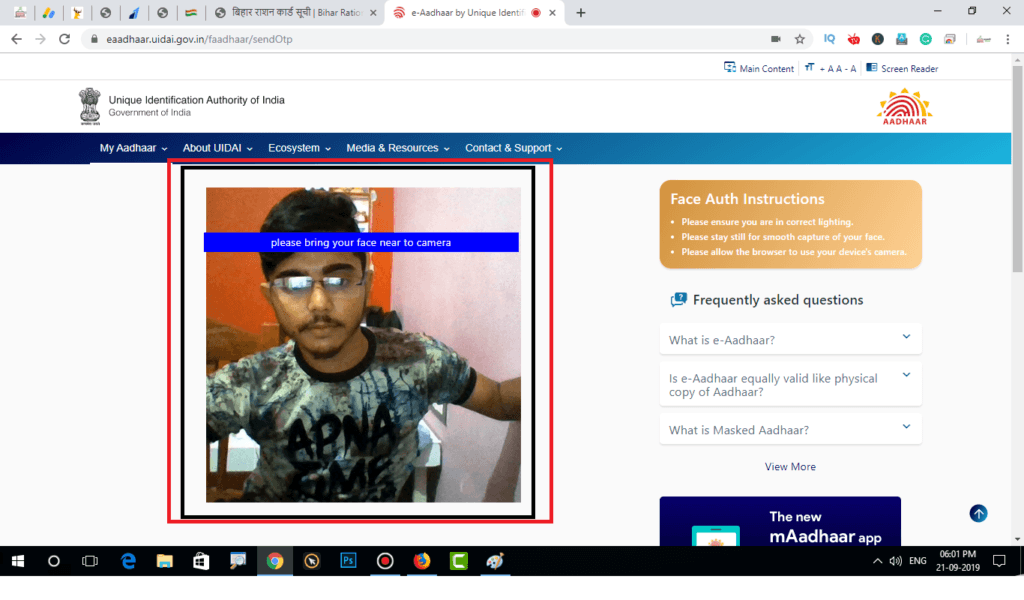Open the Contact & Support menu
Screen dimensions: 1024x600
pyautogui.click(x=513, y=148)
